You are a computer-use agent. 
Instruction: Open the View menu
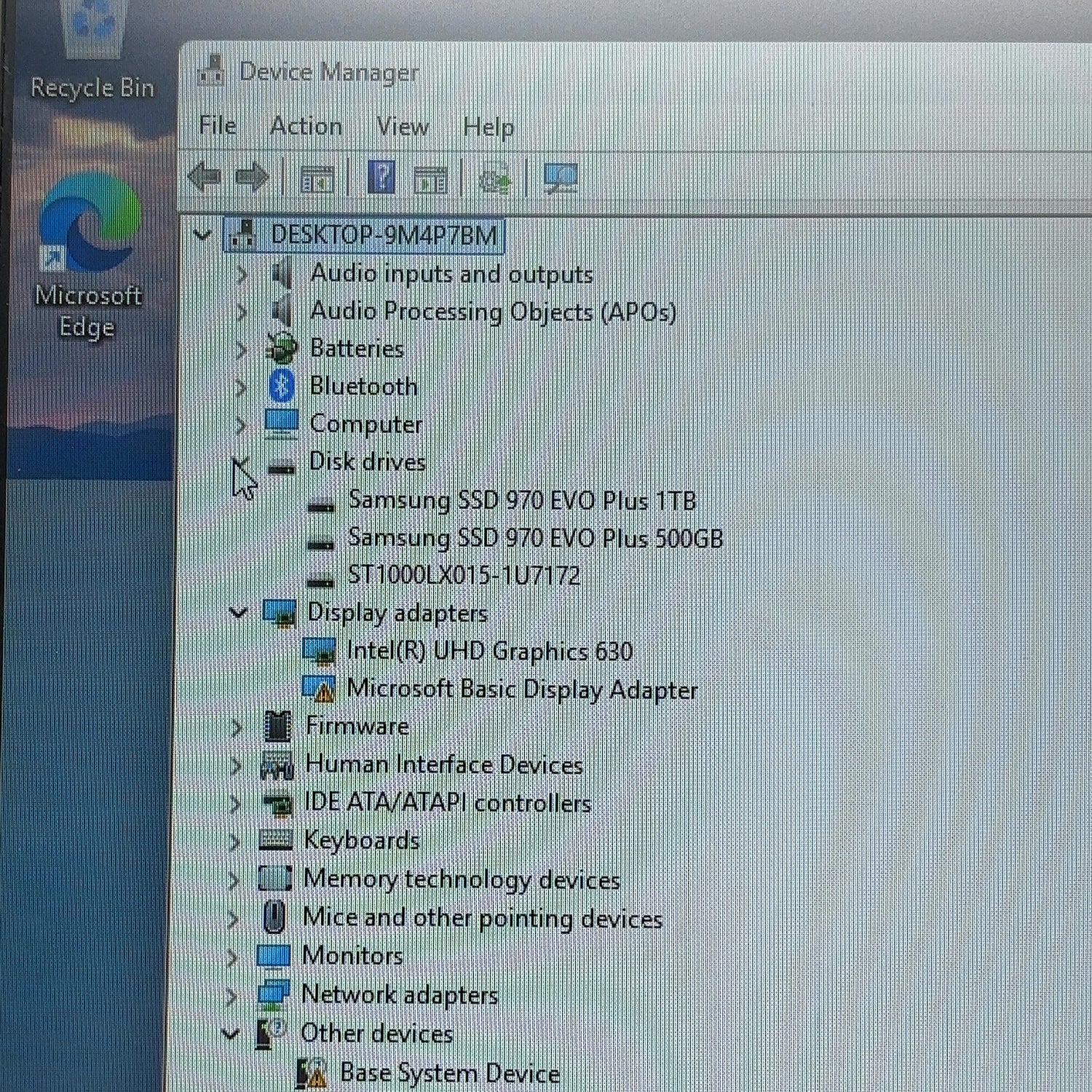point(403,127)
